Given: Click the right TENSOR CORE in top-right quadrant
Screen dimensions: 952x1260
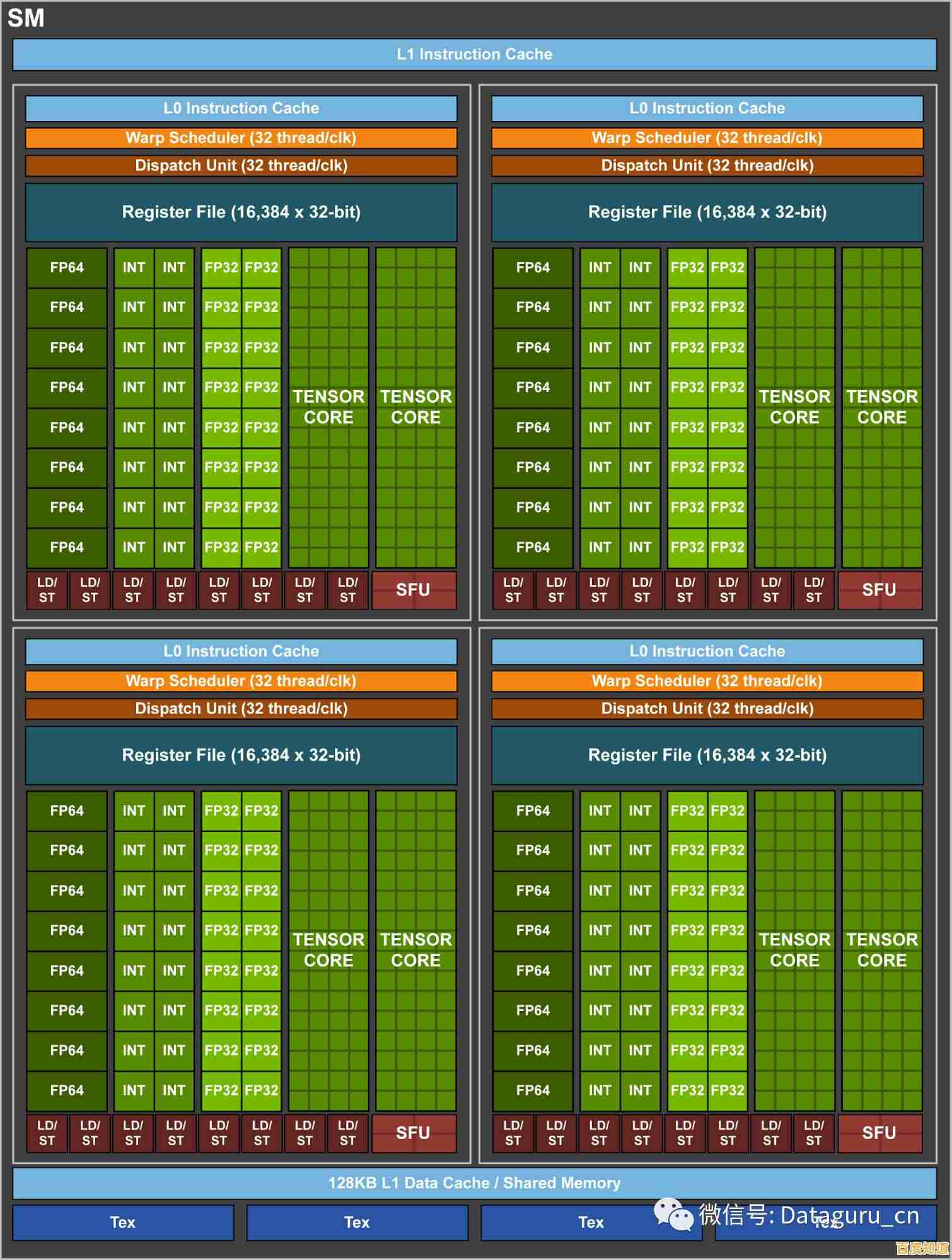Looking at the screenshot, I should pos(881,407).
